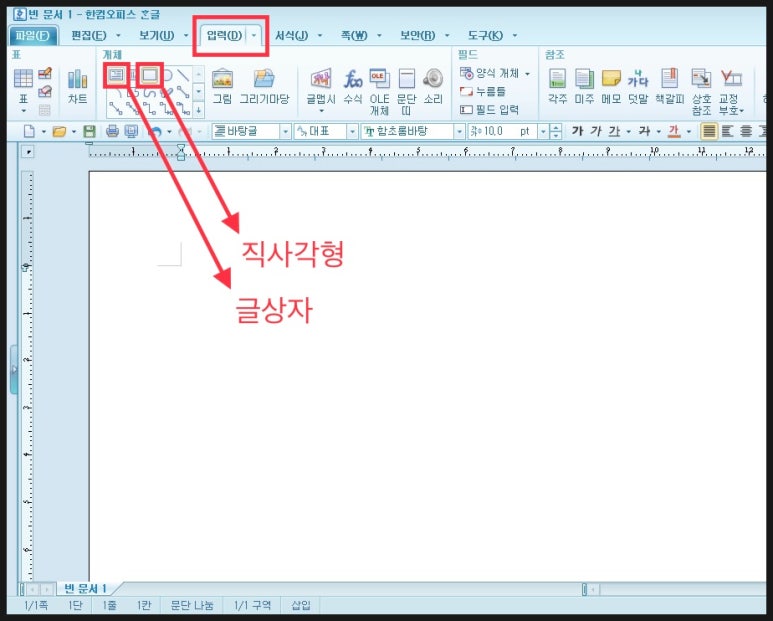Viewport: 773px width, 621px height.
Task: Toggle strikethrough 가 formatting
Action: (644, 131)
